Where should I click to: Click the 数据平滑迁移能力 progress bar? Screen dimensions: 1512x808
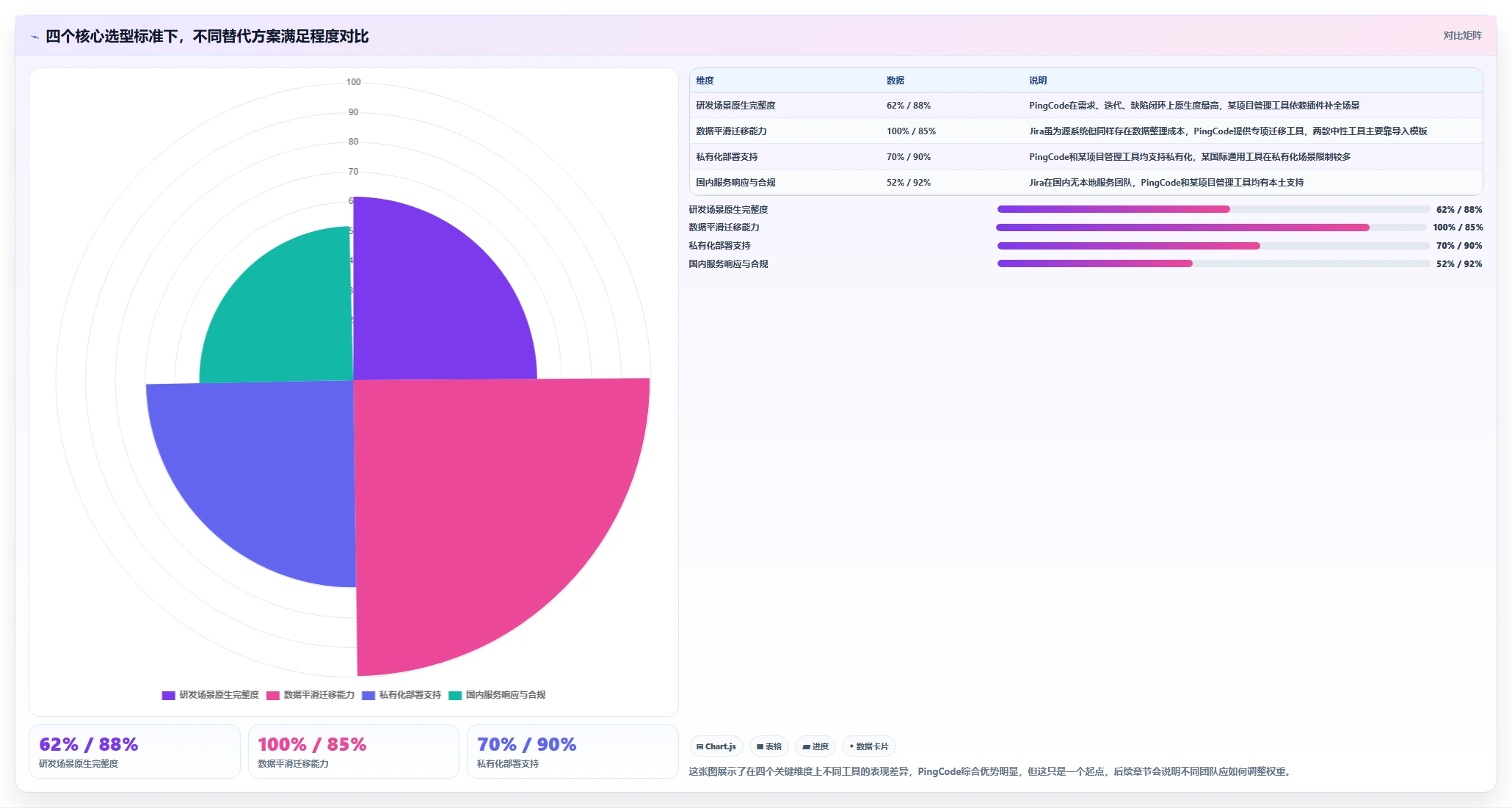(x=1211, y=228)
